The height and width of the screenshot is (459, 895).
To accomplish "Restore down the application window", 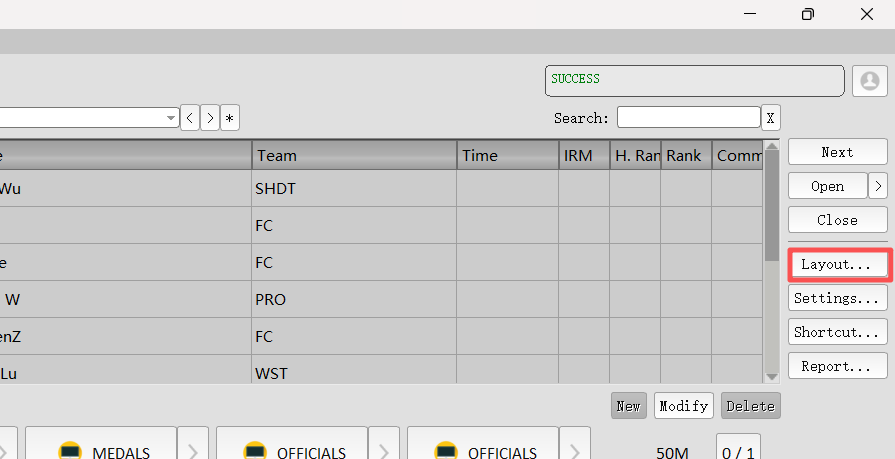I will [807, 14].
